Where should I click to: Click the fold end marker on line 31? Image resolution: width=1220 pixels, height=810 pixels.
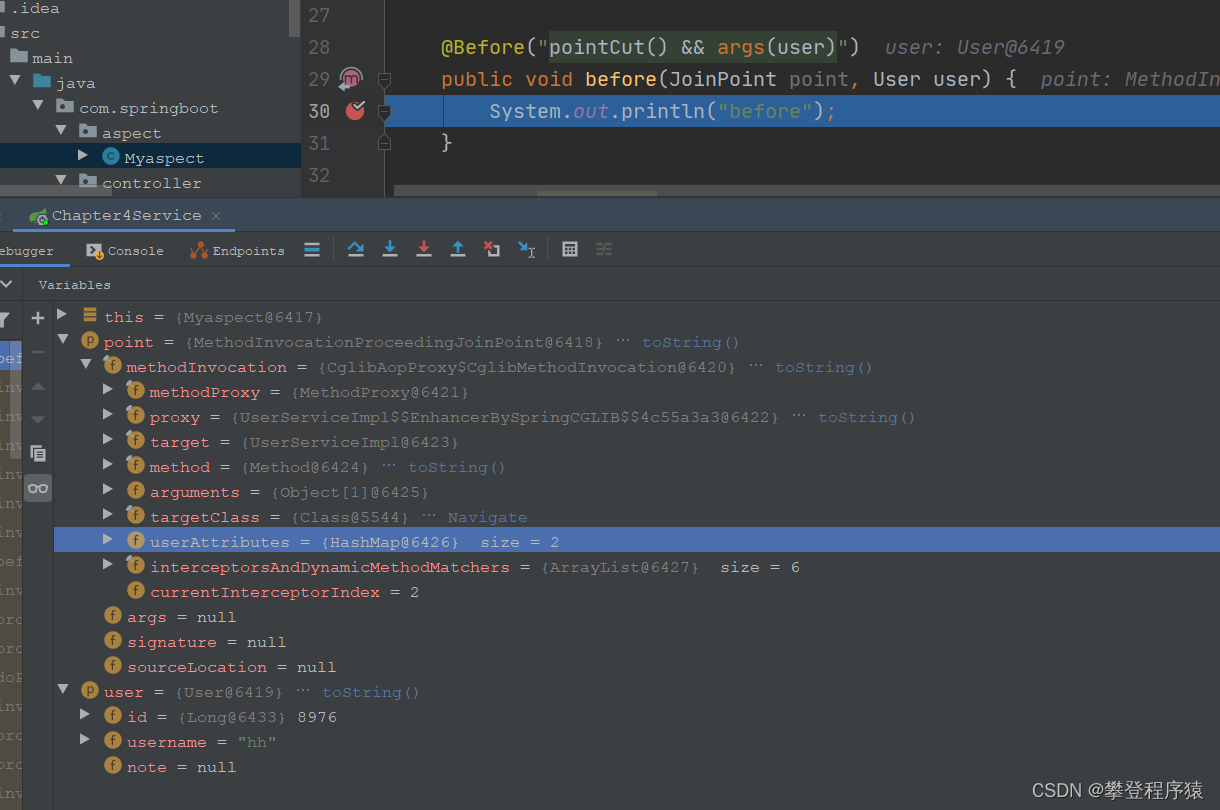(x=384, y=143)
